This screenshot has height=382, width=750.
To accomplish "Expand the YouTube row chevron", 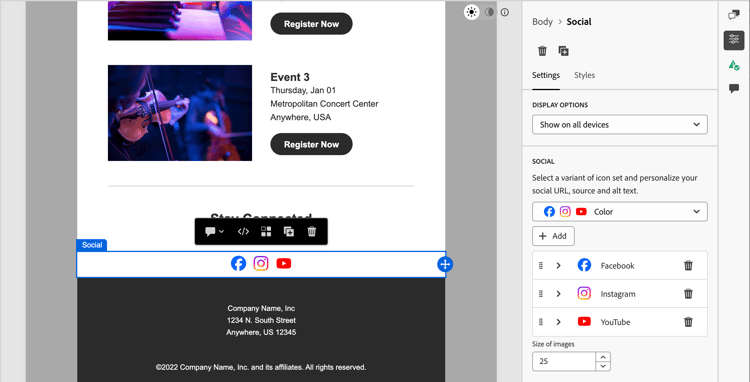I will coord(558,322).
